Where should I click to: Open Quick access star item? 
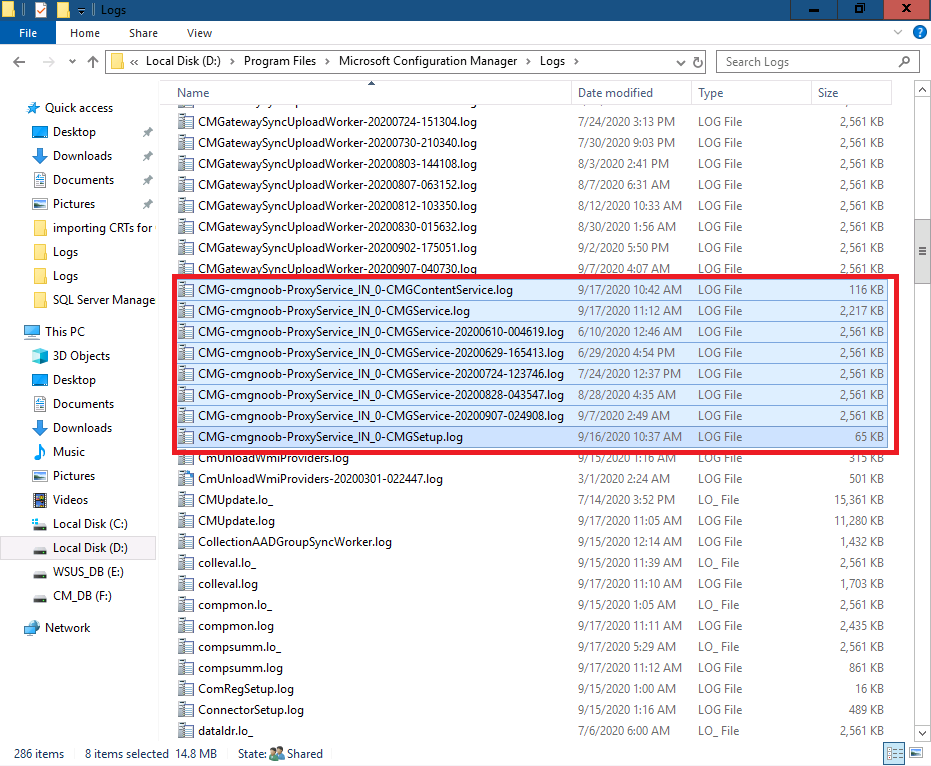[70, 108]
